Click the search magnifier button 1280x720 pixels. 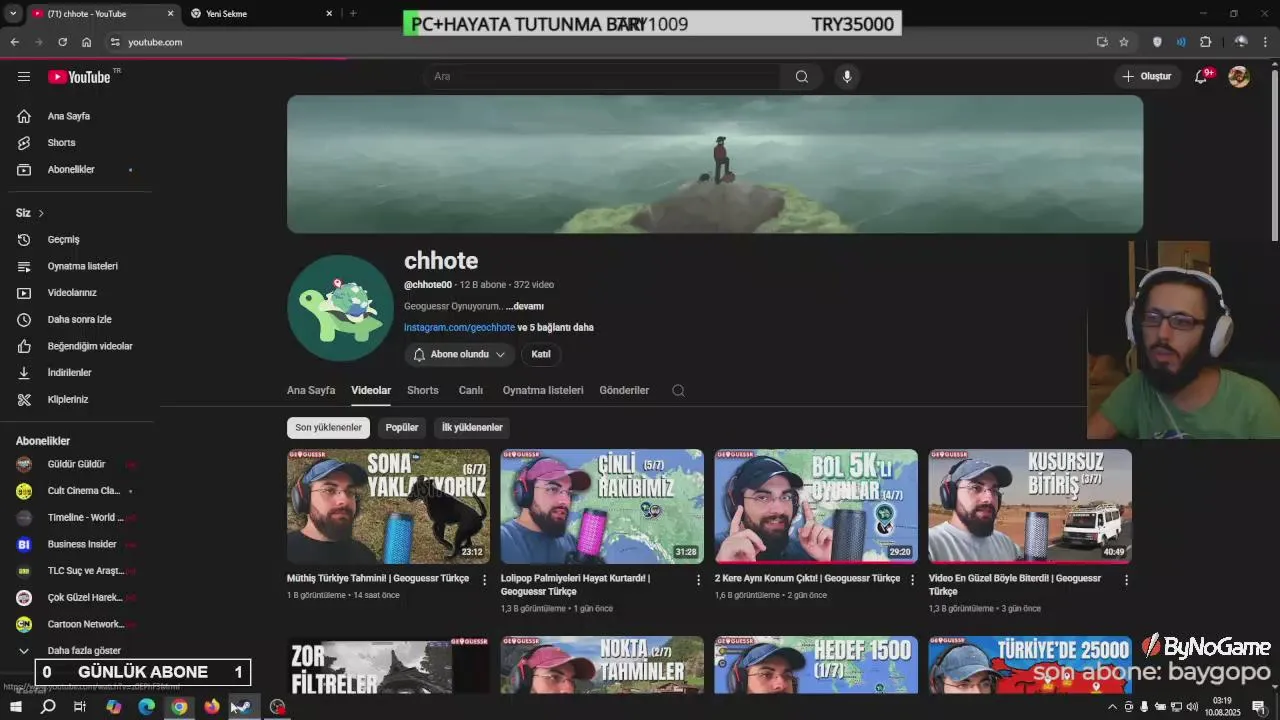click(802, 77)
